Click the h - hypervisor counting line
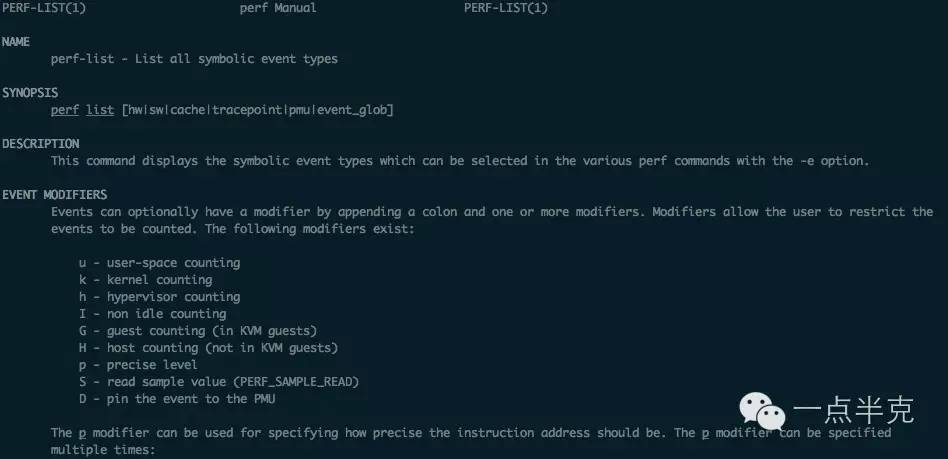 coord(160,297)
